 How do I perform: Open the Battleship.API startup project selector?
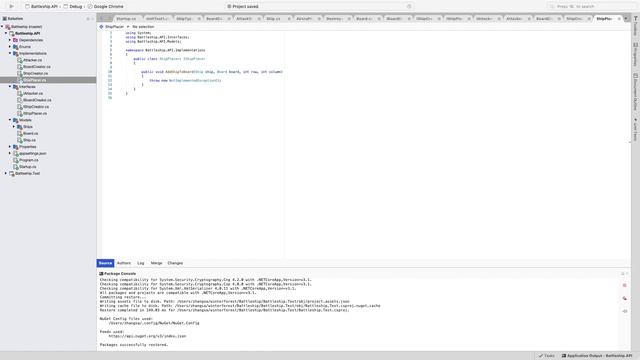(41, 7)
